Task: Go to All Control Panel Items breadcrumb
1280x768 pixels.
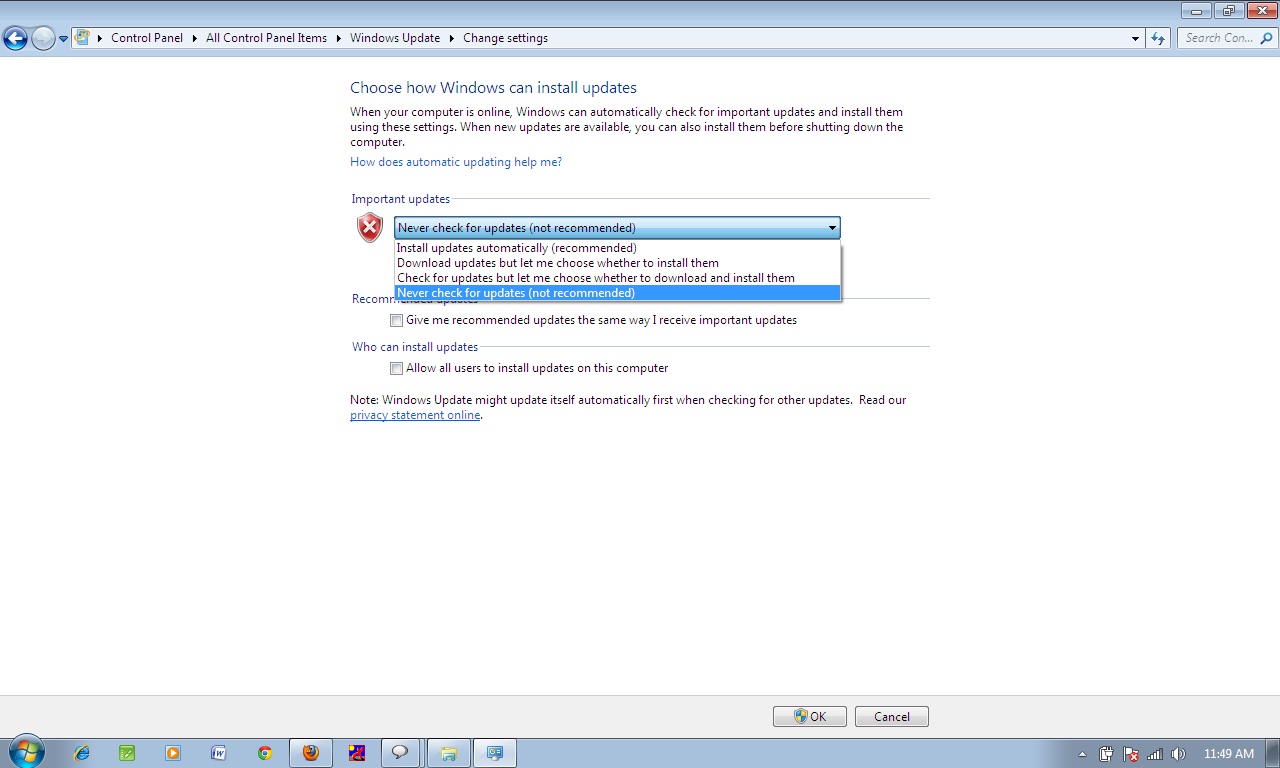Action: click(266, 38)
